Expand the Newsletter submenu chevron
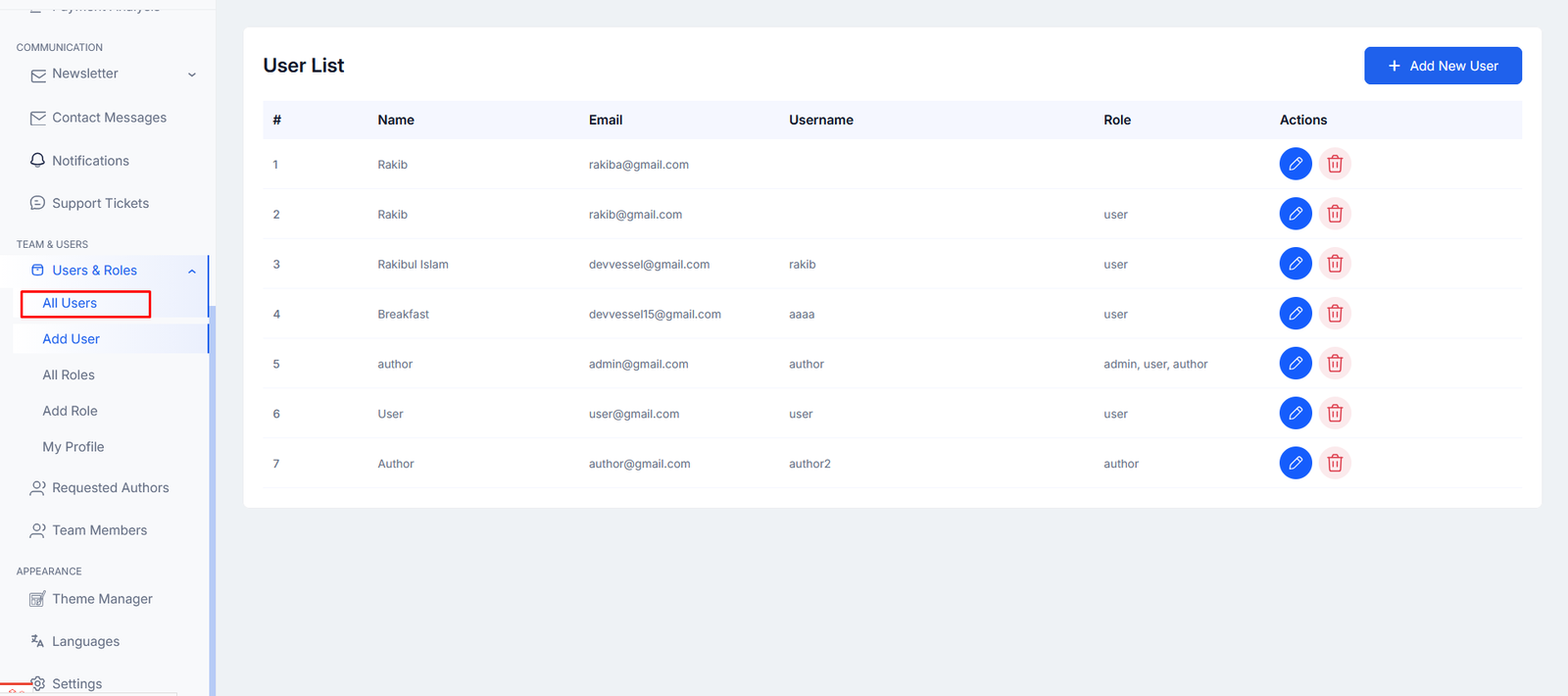1568x696 pixels. [192, 75]
